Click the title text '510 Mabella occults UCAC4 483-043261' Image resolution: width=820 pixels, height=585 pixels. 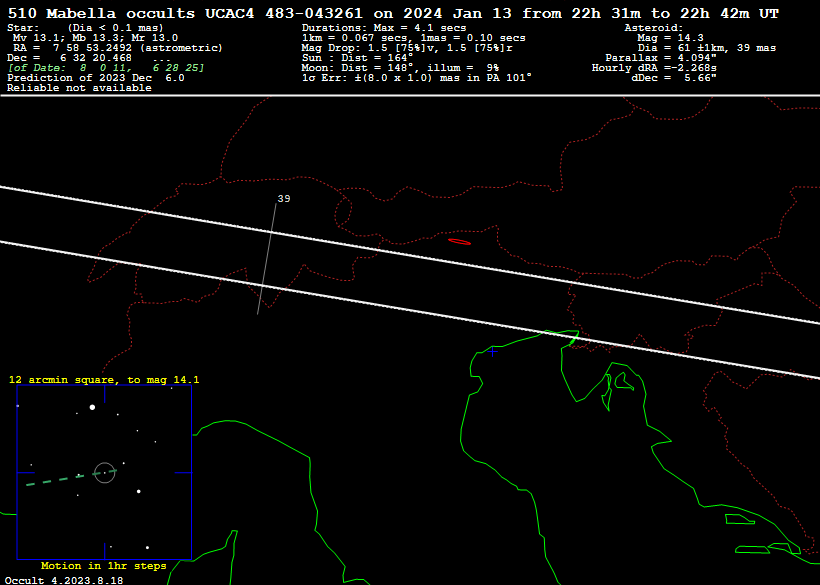[185, 14]
